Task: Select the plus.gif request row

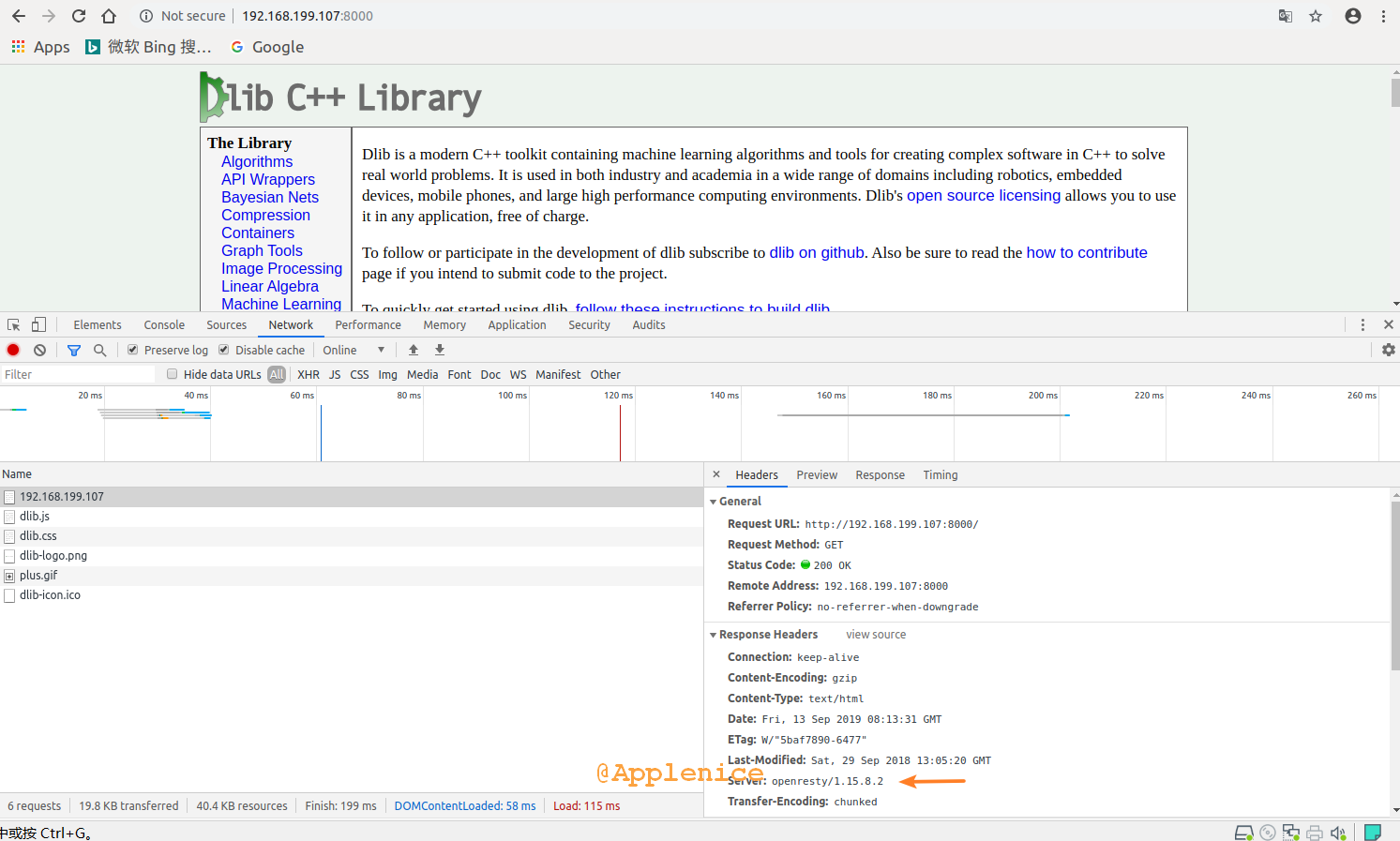Action: [x=352, y=576]
